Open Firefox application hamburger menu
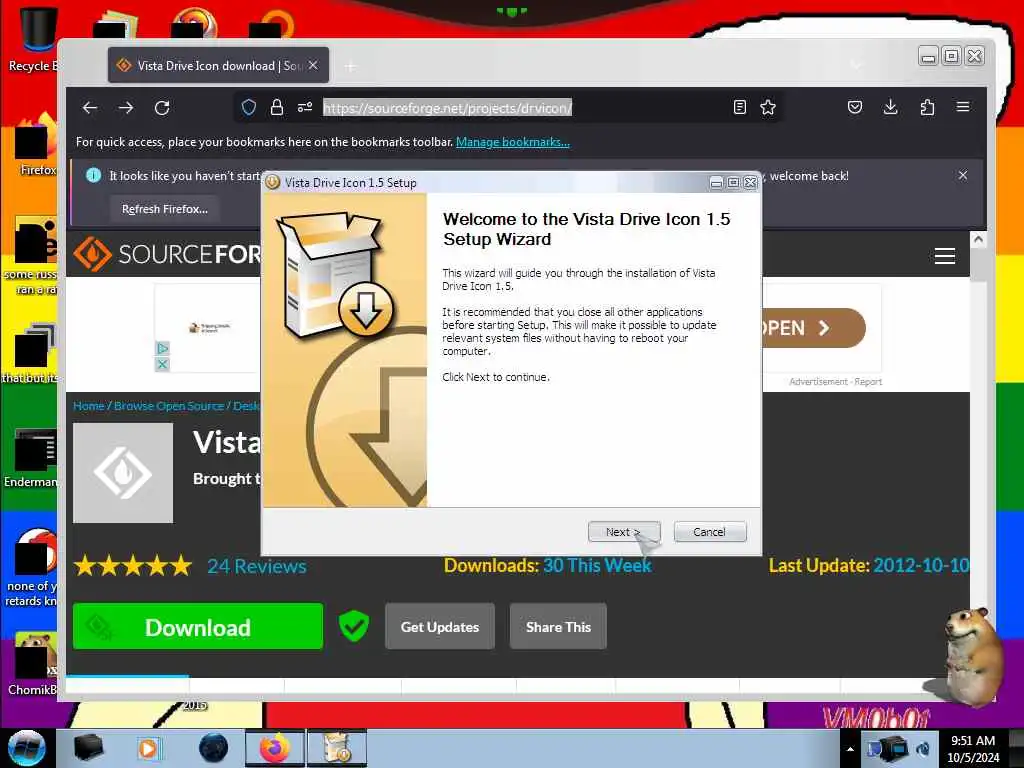 coord(963,106)
